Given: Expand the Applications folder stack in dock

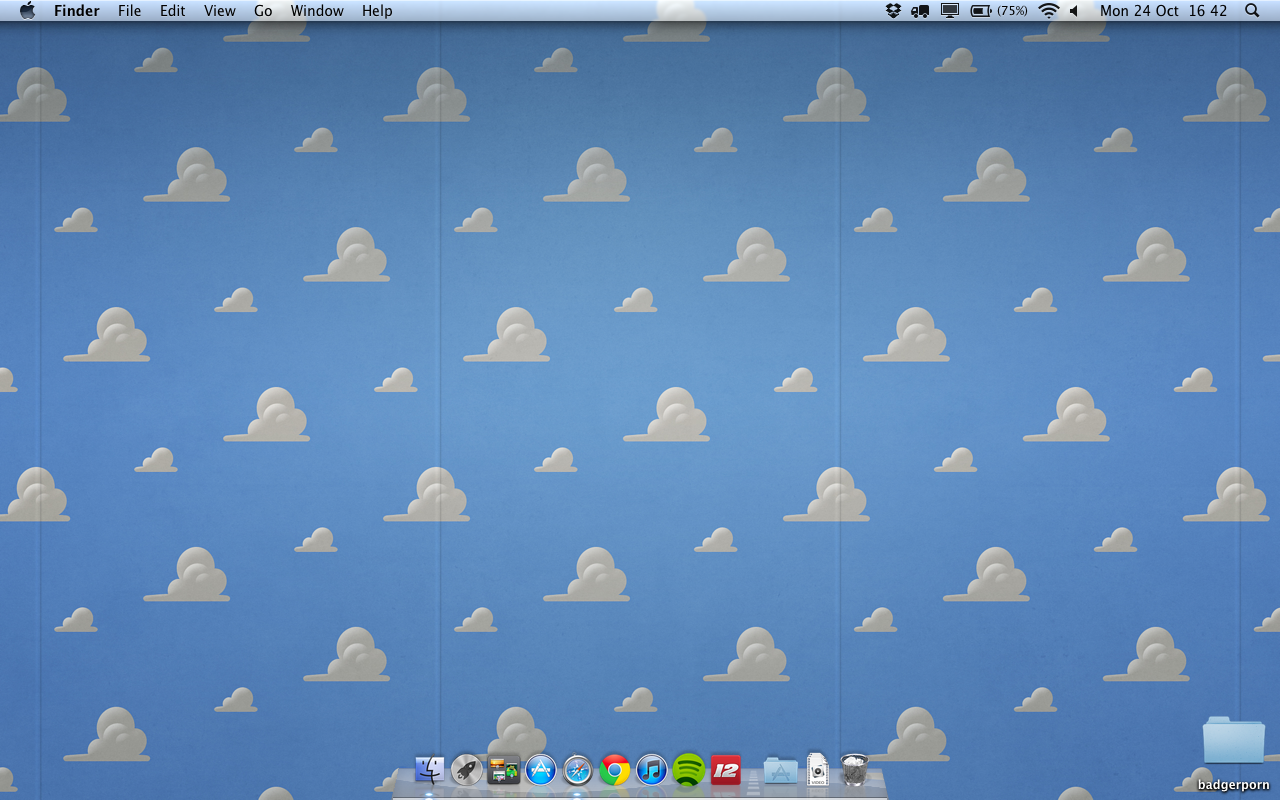Looking at the screenshot, I should pos(780,769).
